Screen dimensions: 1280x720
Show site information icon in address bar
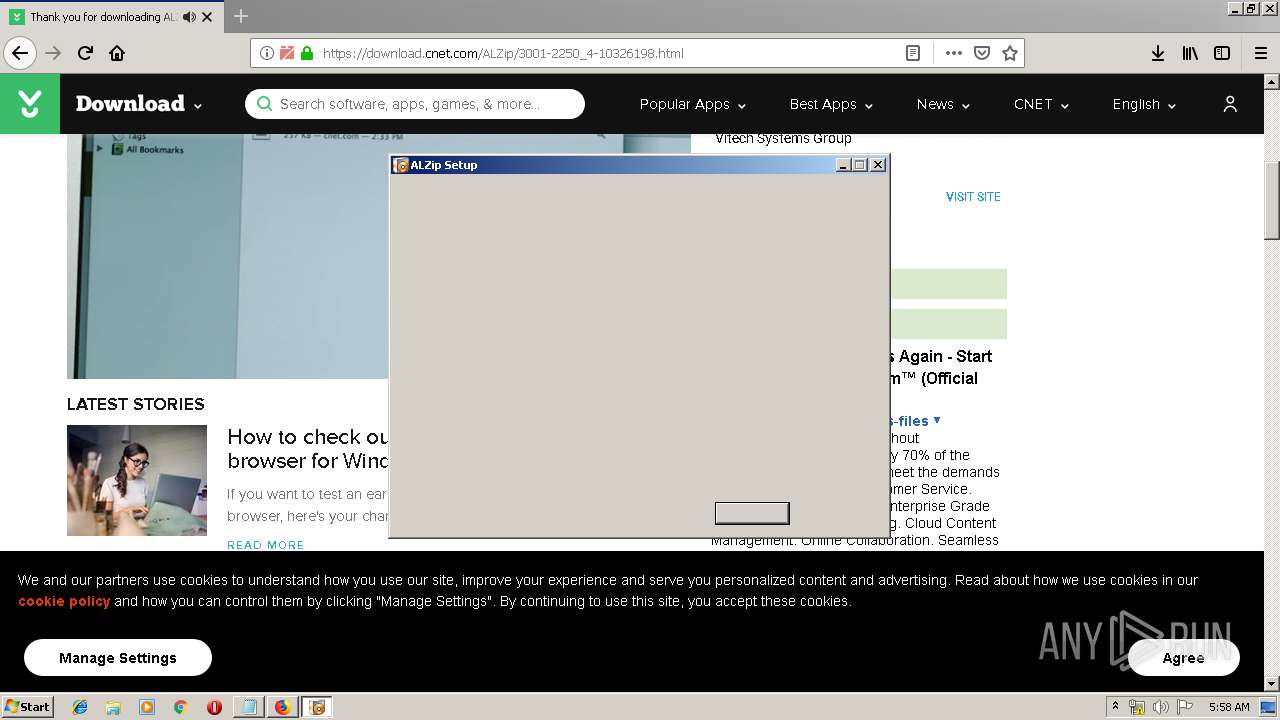click(x=267, y=53)
